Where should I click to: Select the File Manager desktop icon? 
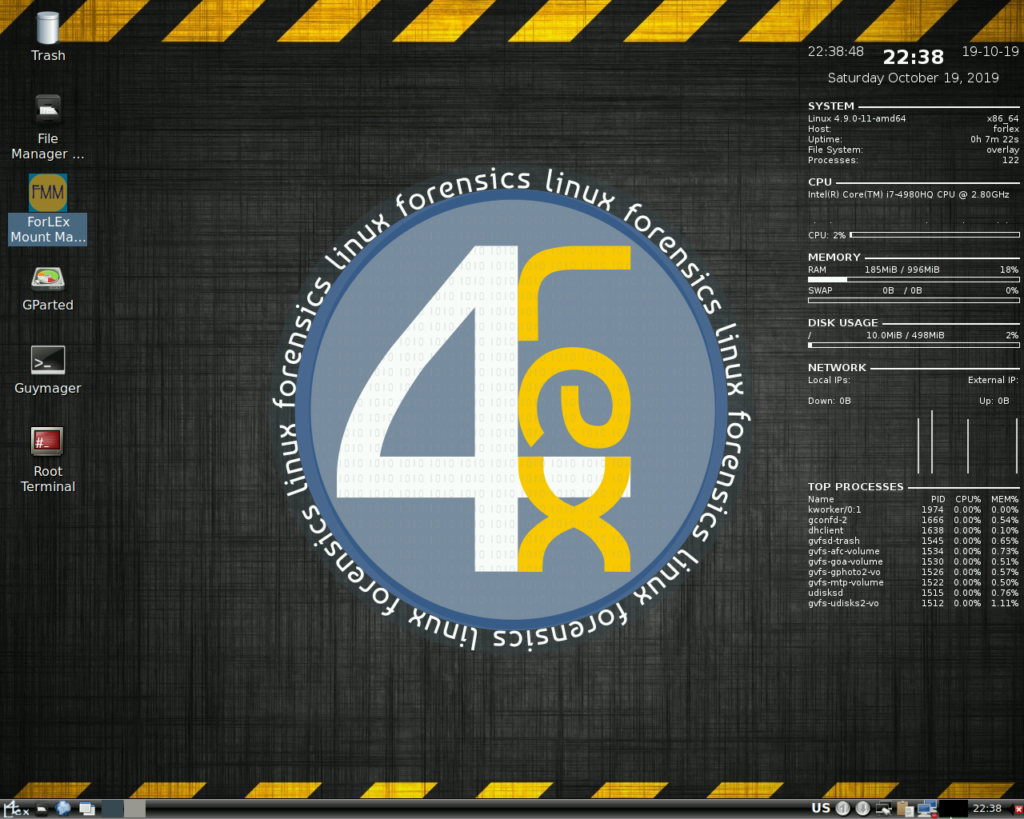(48, 127)
